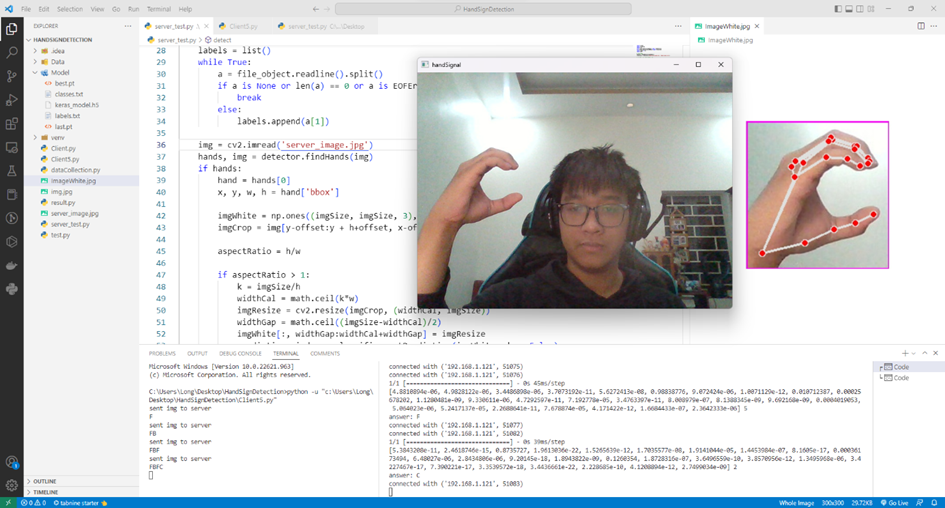Click the remote window icon in status bar
Image resolution: width=945 pixels, height=508 pixels.
8,503
